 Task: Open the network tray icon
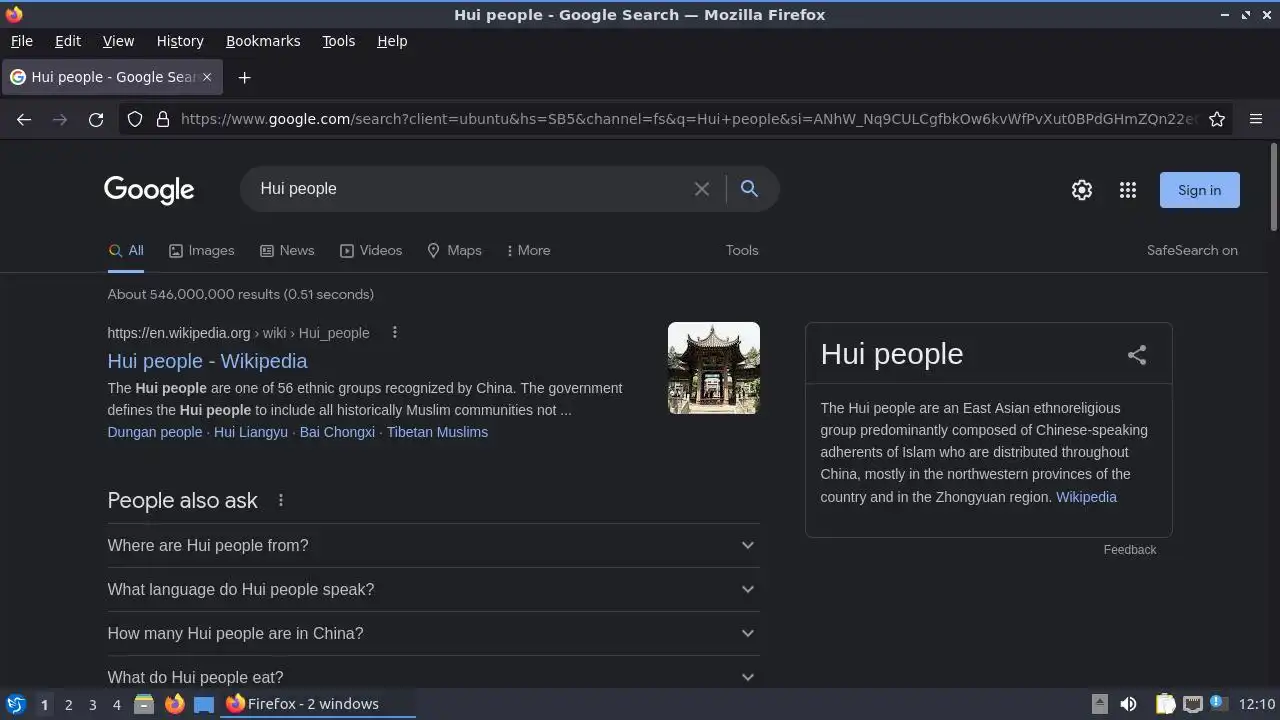point(1192,704)
